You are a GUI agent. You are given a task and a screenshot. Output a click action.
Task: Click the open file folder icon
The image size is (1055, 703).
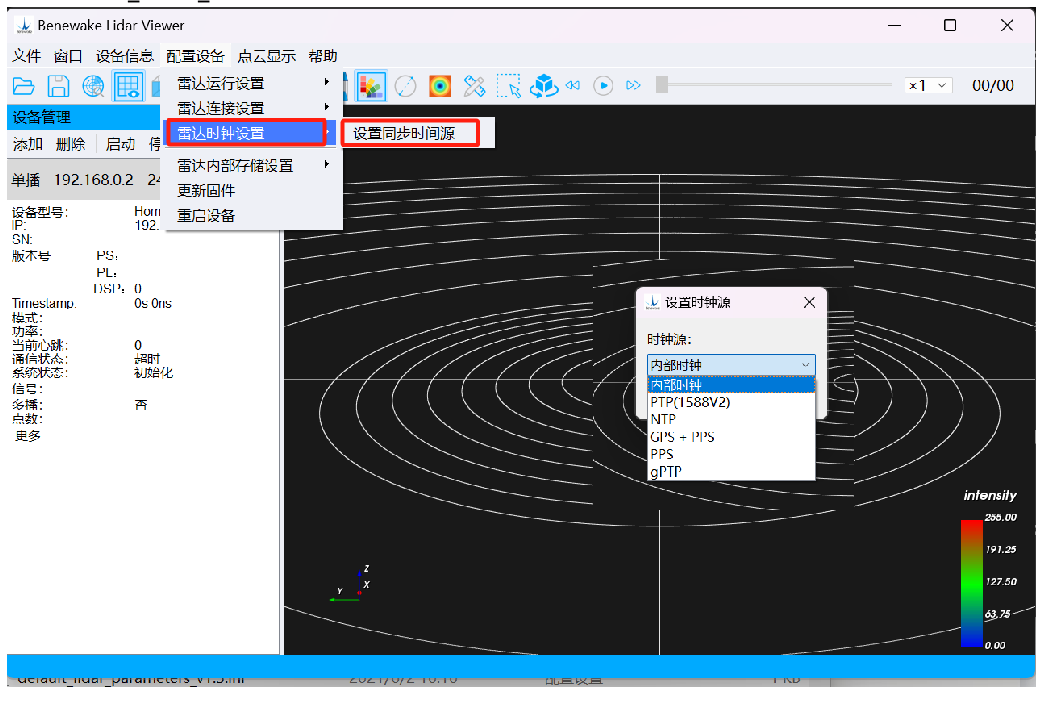24,86
